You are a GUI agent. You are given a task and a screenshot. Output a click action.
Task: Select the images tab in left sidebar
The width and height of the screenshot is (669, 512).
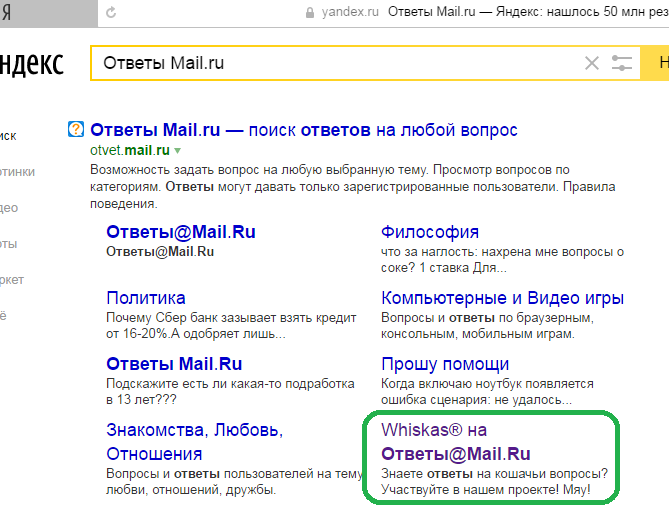point(17,172)
